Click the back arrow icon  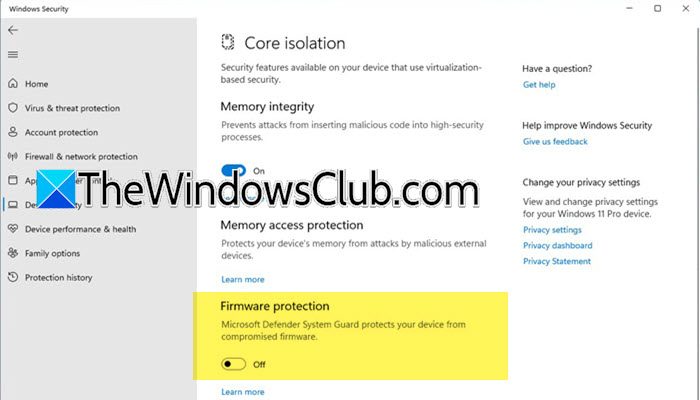13,30
